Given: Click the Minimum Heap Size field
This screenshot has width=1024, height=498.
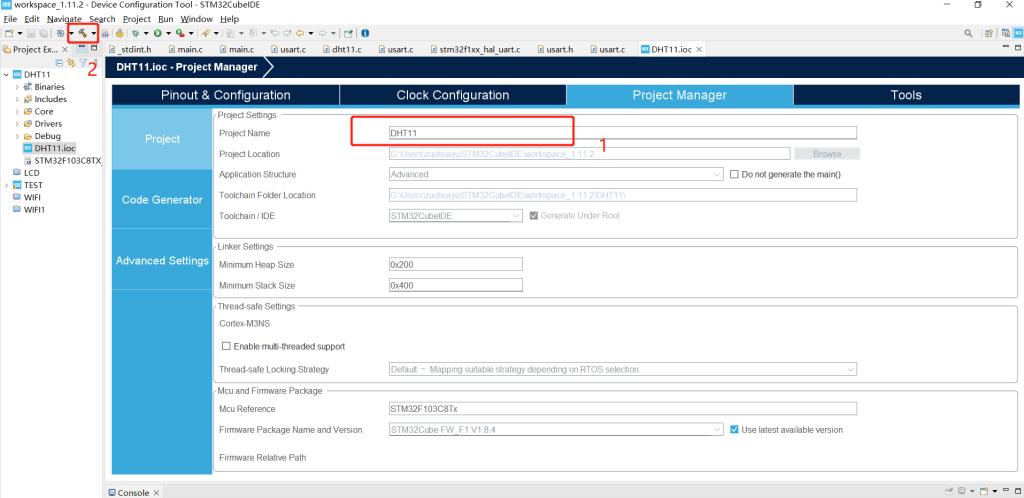Looking at the screenshot, I should tap(455, 265).
